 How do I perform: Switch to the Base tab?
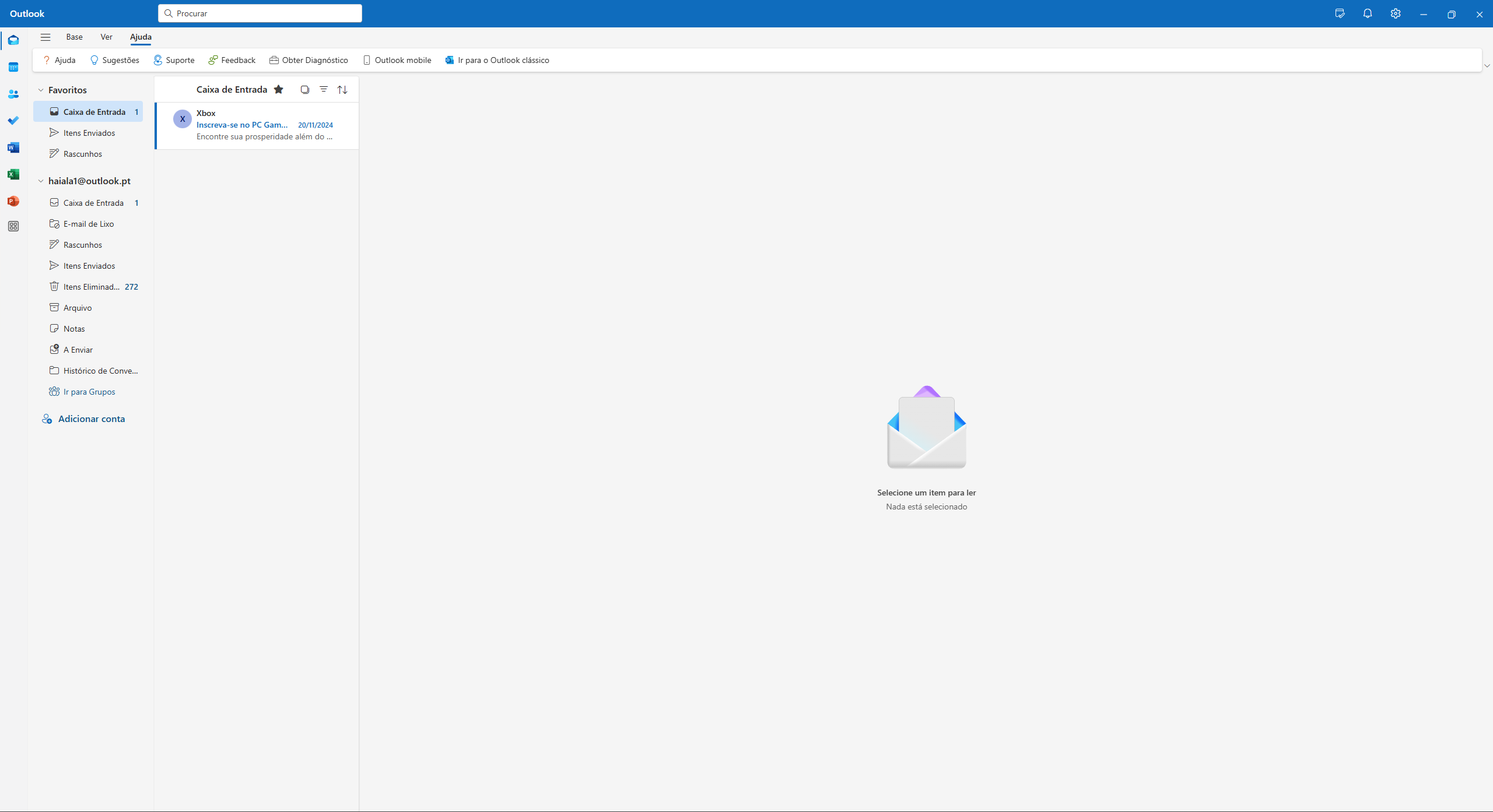tap(74, 37)
